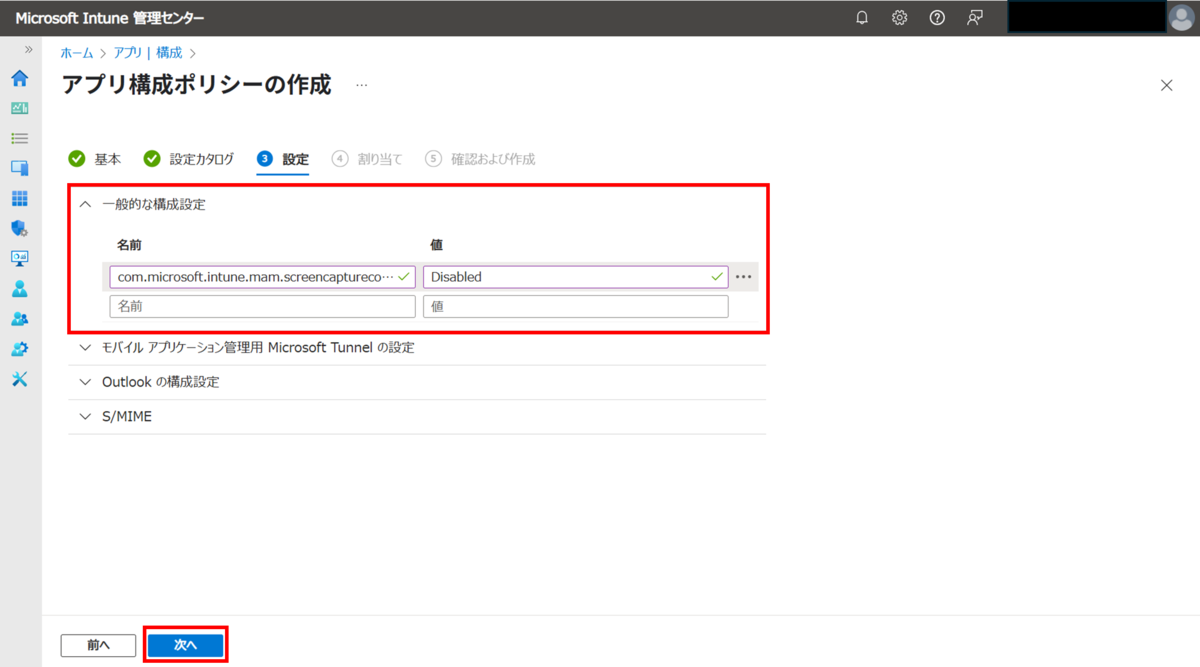Open the Dashboard chart icon in the sidebar
The width and height of the screenshot is (1200, 667).
pyautogui.click(x=19, y=108)
